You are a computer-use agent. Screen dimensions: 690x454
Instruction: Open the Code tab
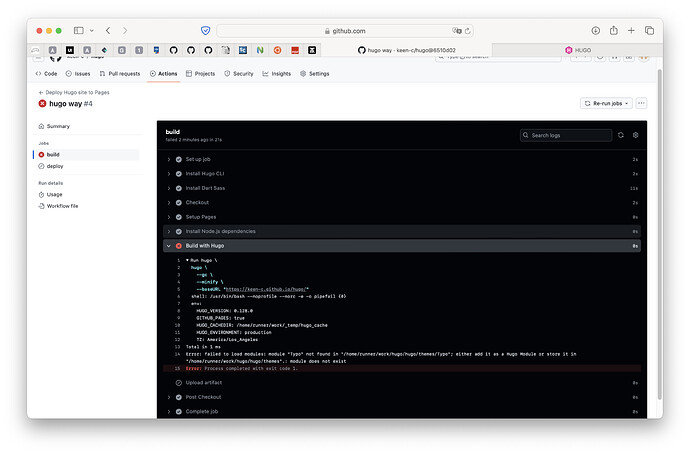46,74
